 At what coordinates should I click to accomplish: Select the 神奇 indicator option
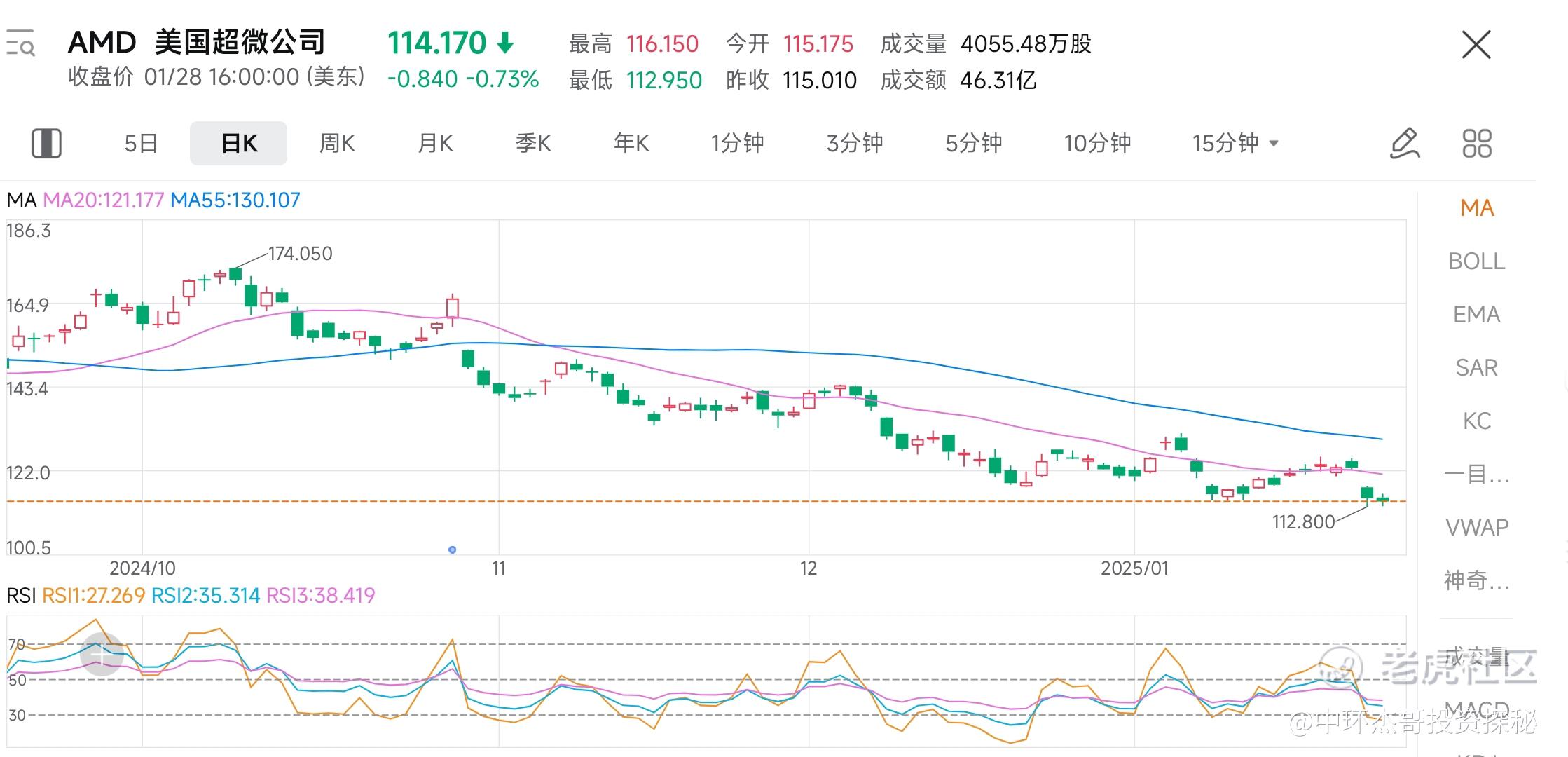pos(1477,580)
